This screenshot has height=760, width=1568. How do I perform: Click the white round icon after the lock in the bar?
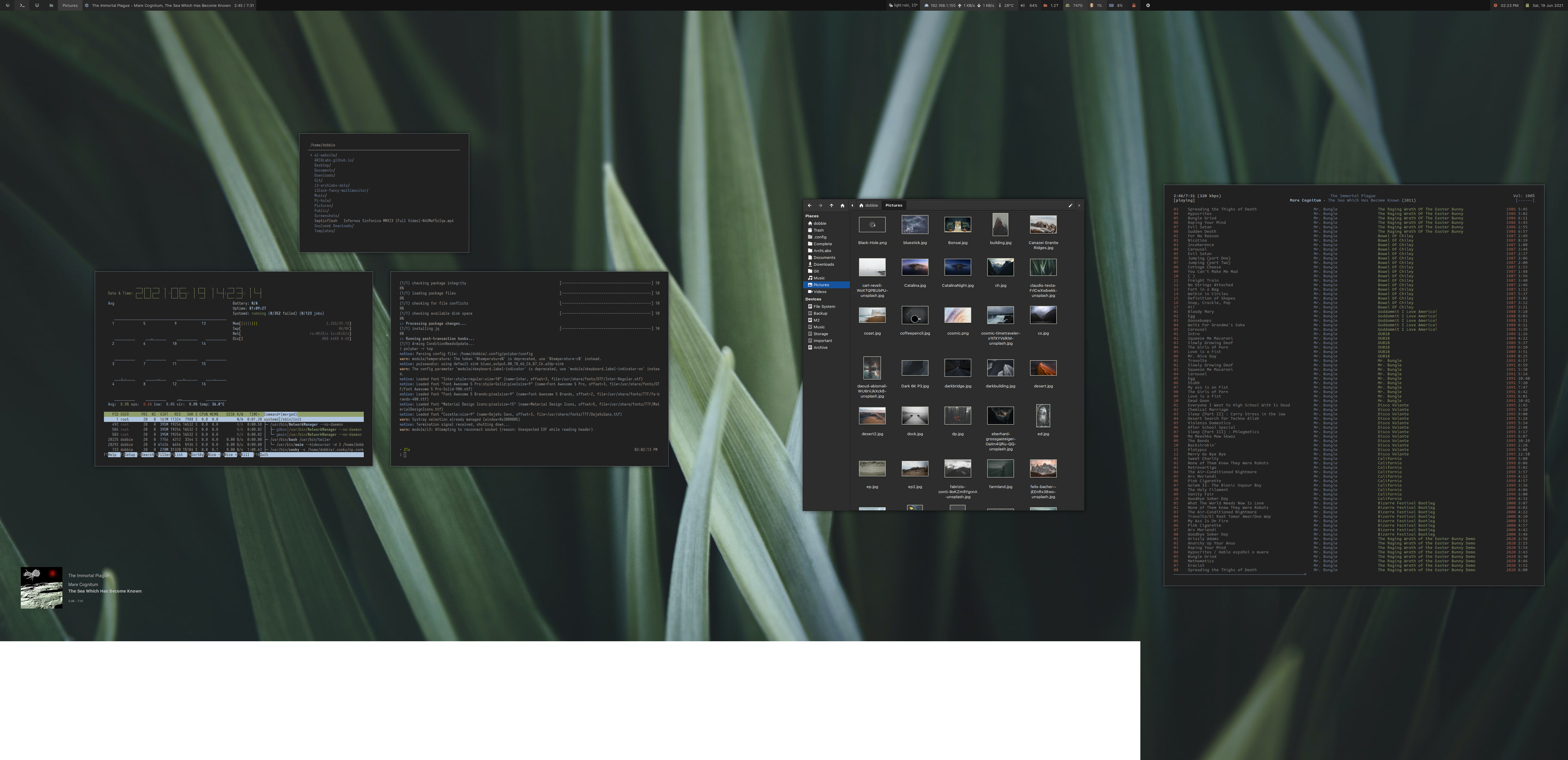[x=1148, y=5]
